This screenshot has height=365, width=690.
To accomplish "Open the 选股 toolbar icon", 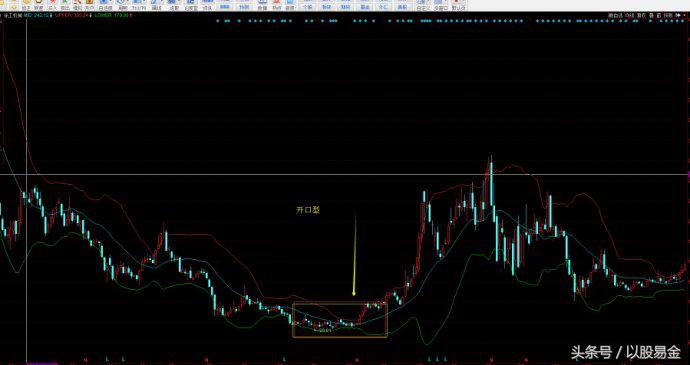I will coord(174,5).
